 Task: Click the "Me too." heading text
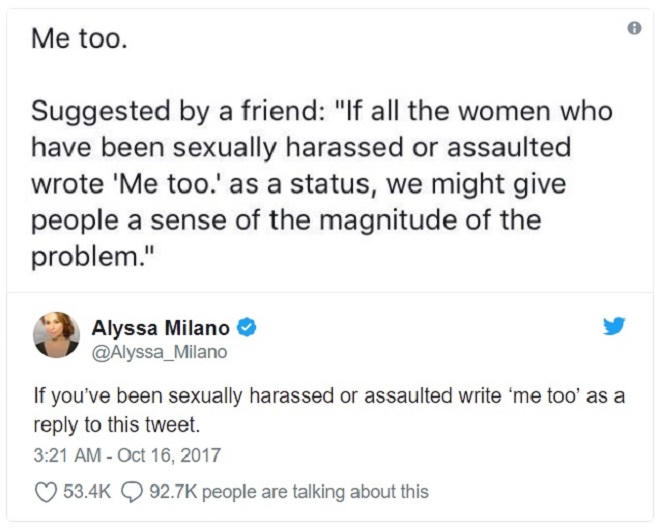point(79,41)
